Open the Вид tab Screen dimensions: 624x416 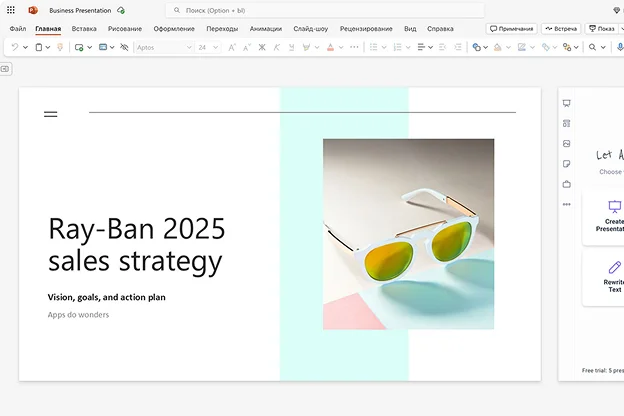[410, 29]
